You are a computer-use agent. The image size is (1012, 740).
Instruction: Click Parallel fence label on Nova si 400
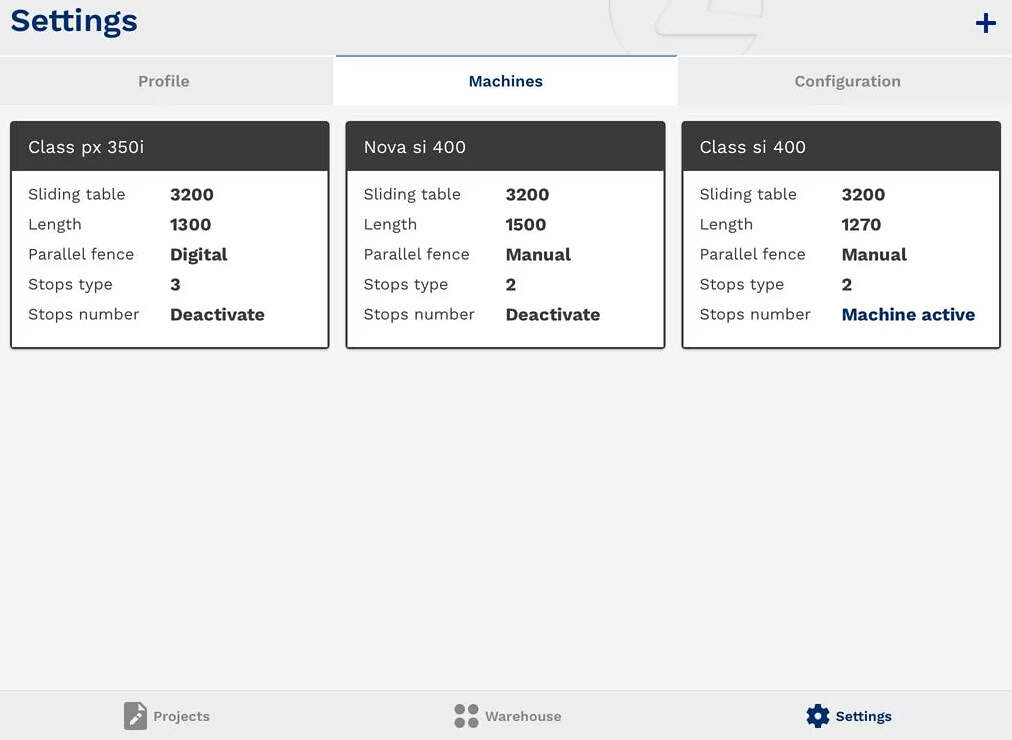[416, 255]
